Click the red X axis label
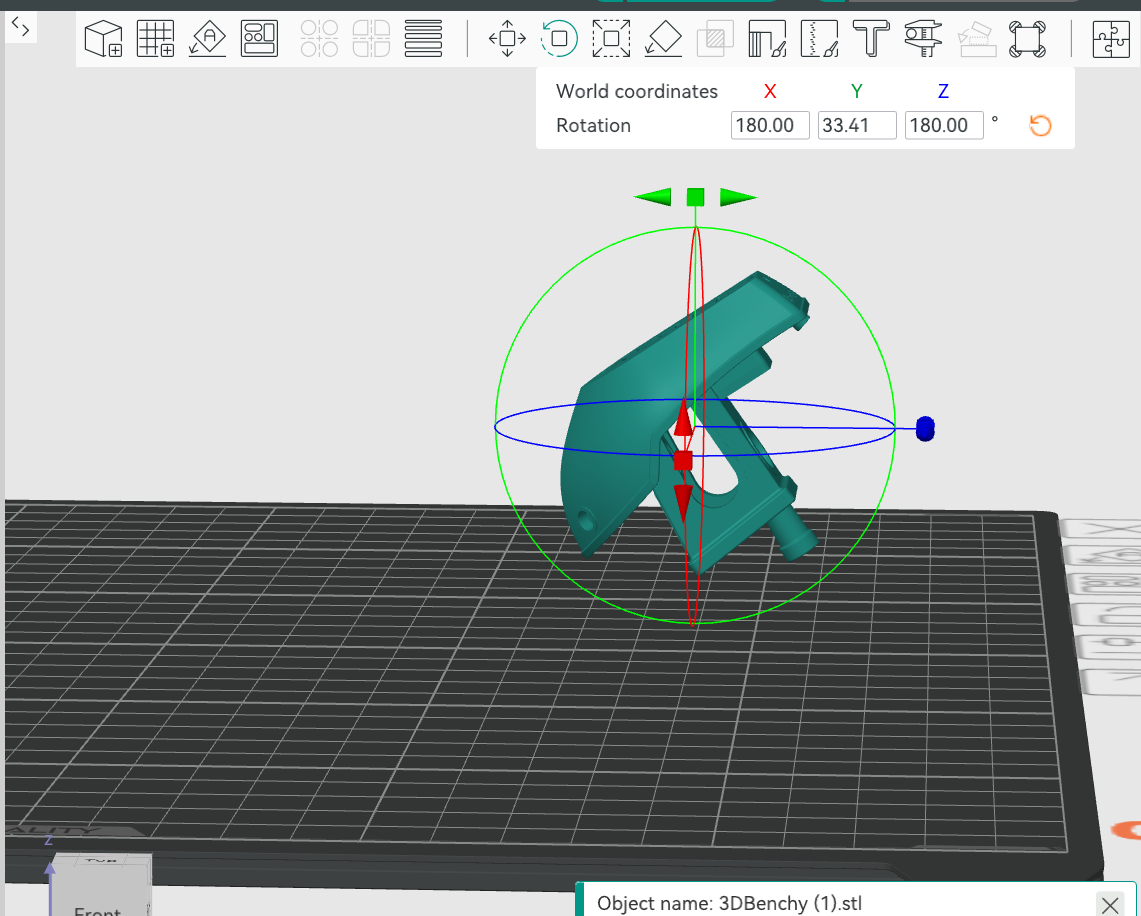The image size is (1141, 916). (x=770, y=91)
